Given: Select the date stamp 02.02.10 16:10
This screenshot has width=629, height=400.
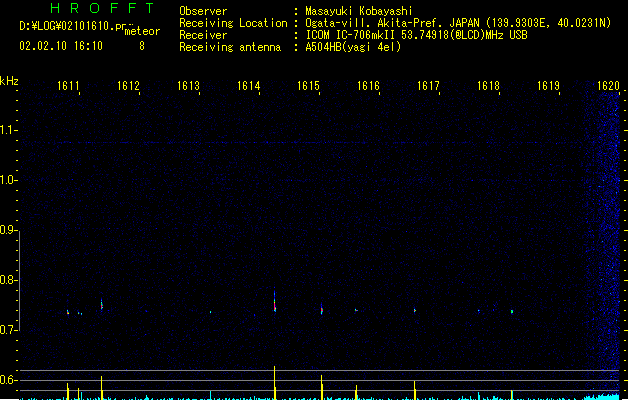Looking at the screenshot, I should [x=61, y=46].
